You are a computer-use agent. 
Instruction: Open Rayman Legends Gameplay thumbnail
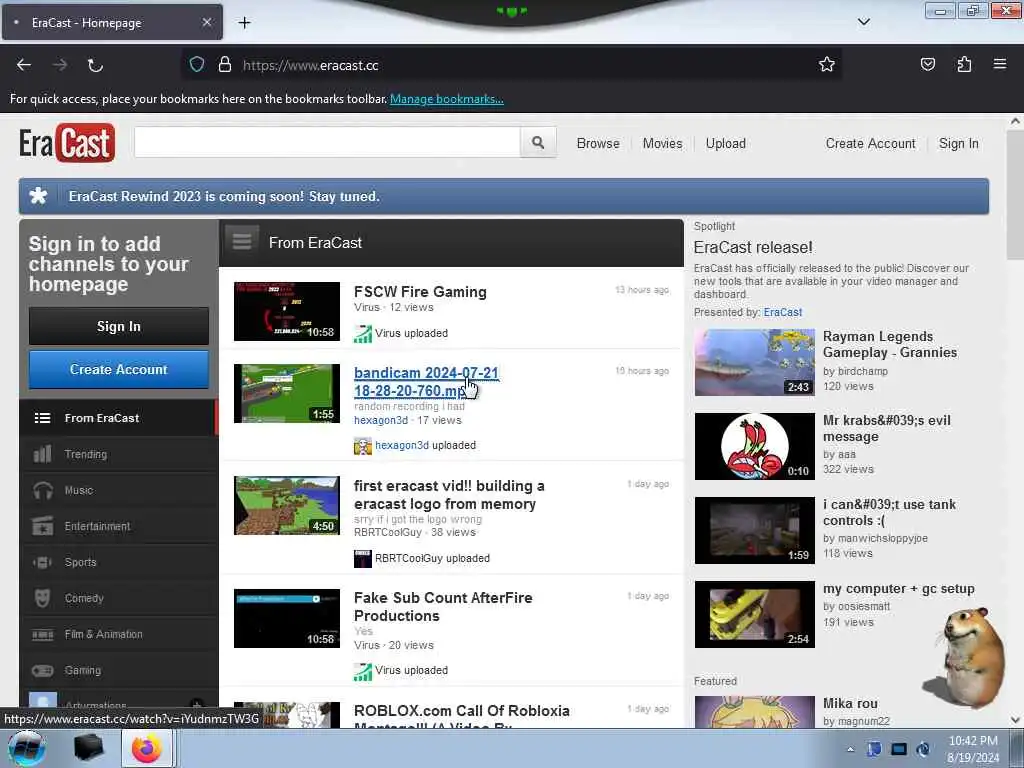coord(754,362)
